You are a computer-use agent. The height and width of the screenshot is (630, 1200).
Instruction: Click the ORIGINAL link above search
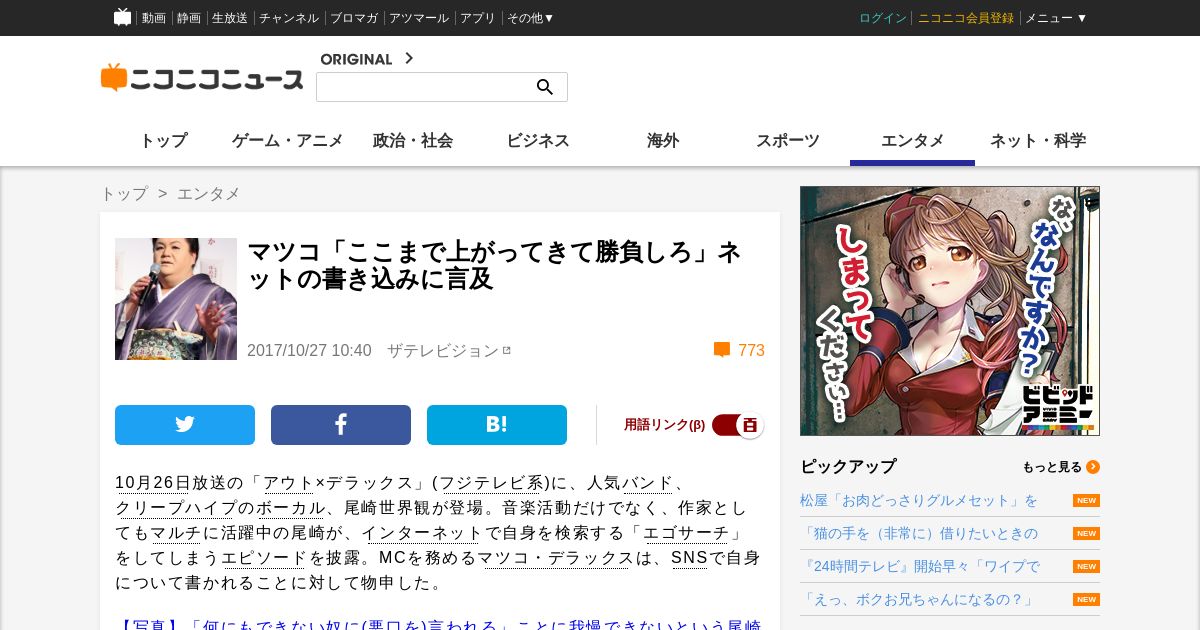click(x=356, y=59)
